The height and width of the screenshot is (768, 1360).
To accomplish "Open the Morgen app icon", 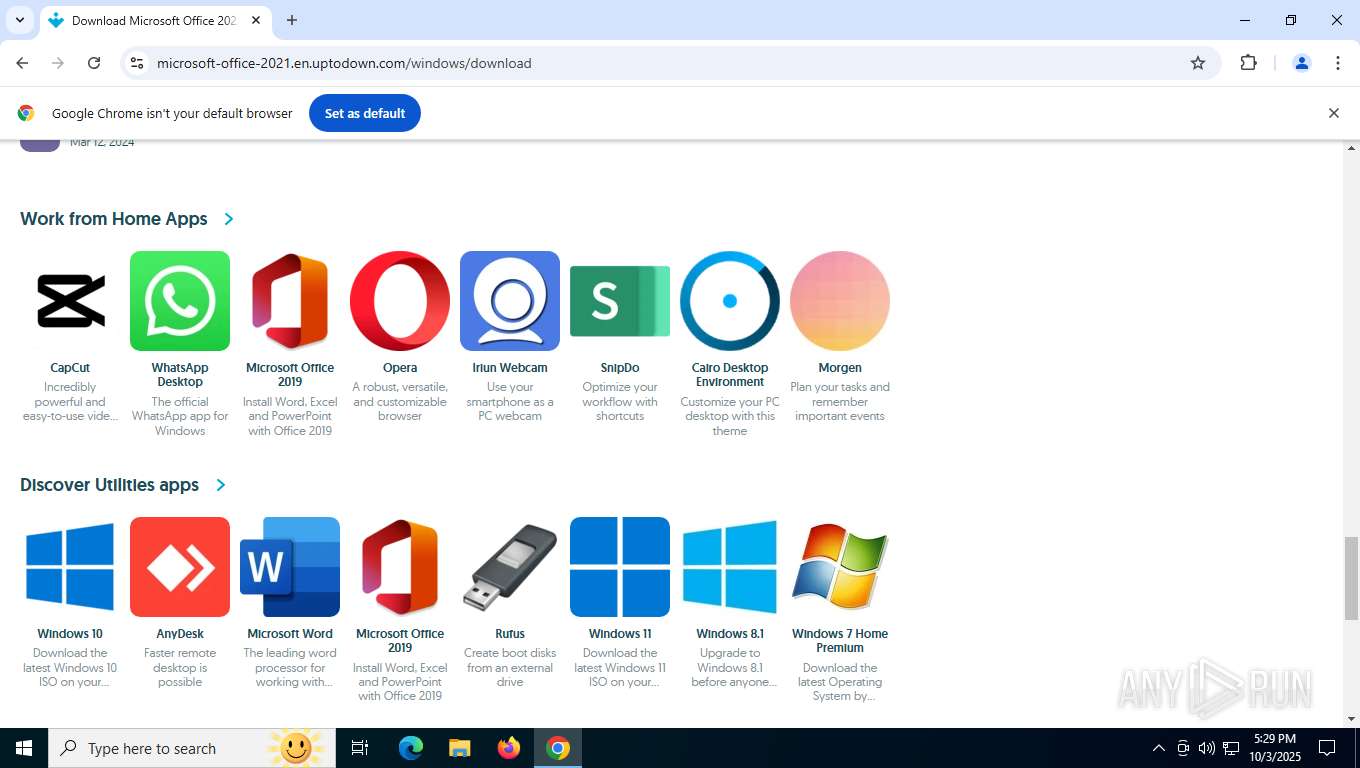I will tap(840, 301).
